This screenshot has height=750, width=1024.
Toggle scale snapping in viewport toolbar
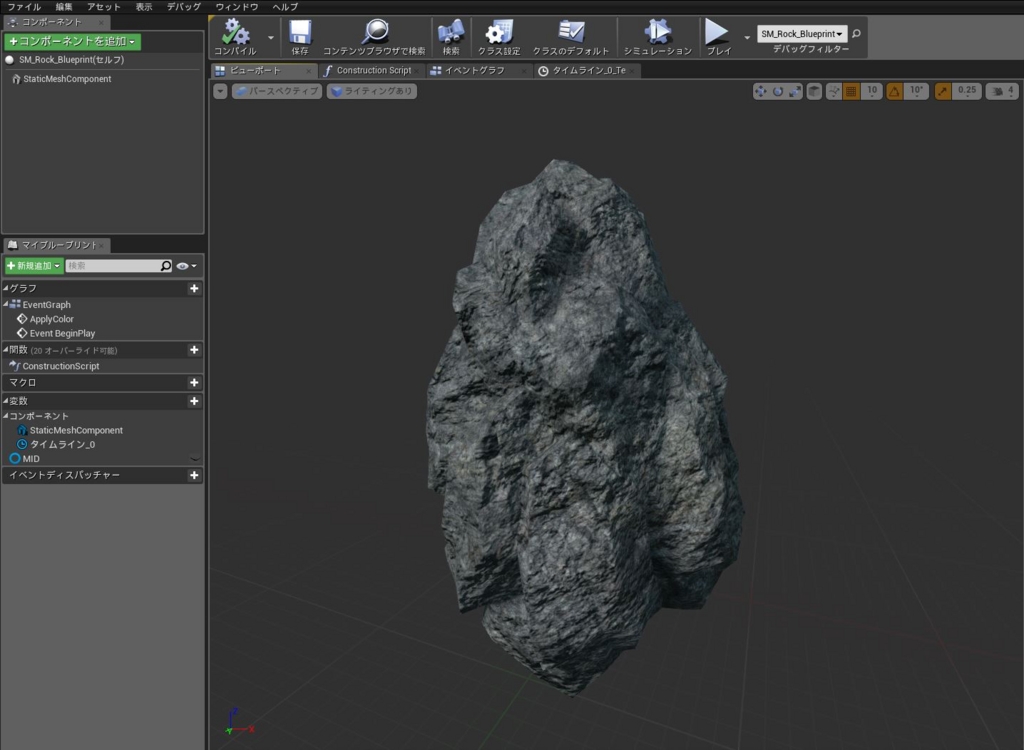[x=942, y=91]
